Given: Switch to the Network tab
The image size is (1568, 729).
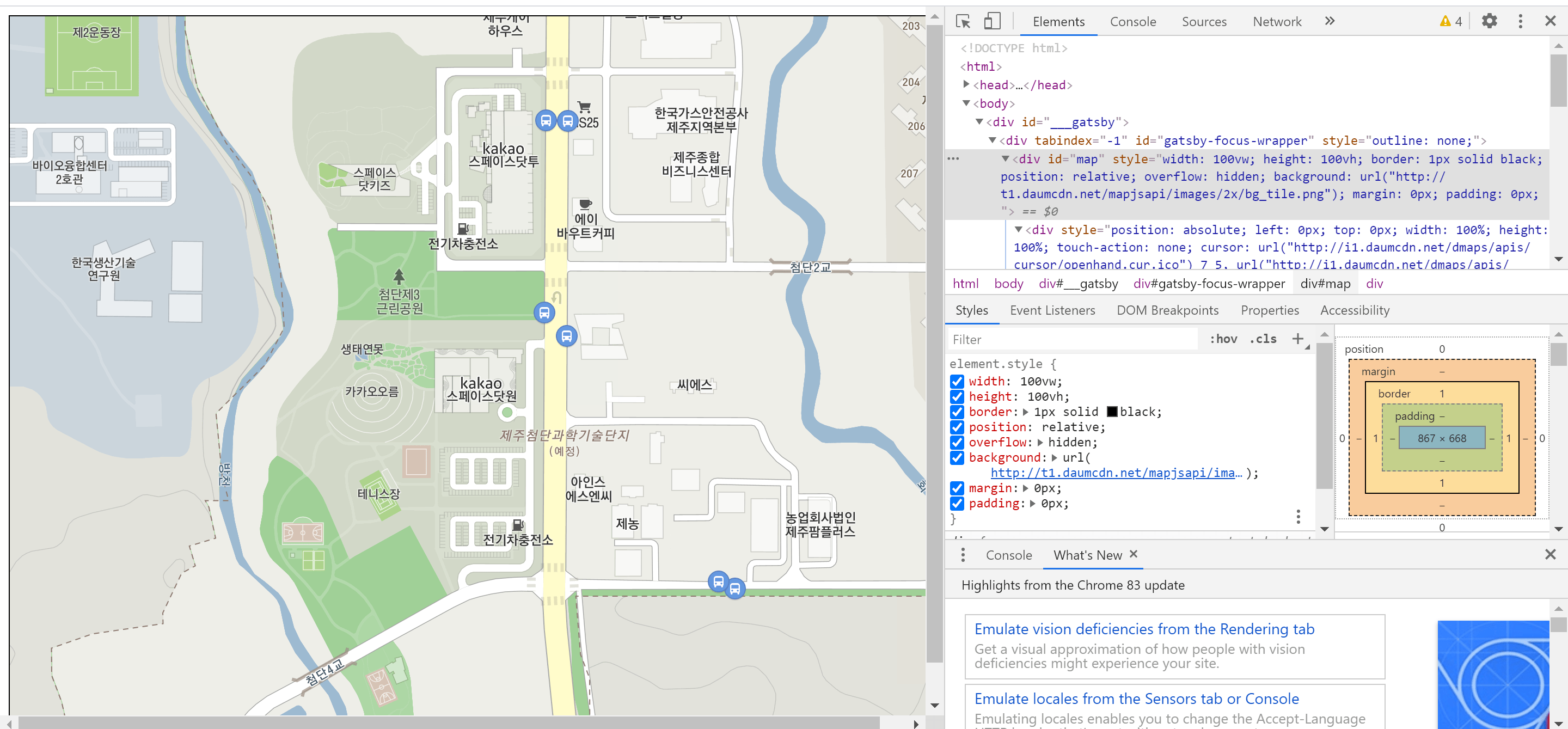Looking at the screenshot, I should click(1277, 21).
